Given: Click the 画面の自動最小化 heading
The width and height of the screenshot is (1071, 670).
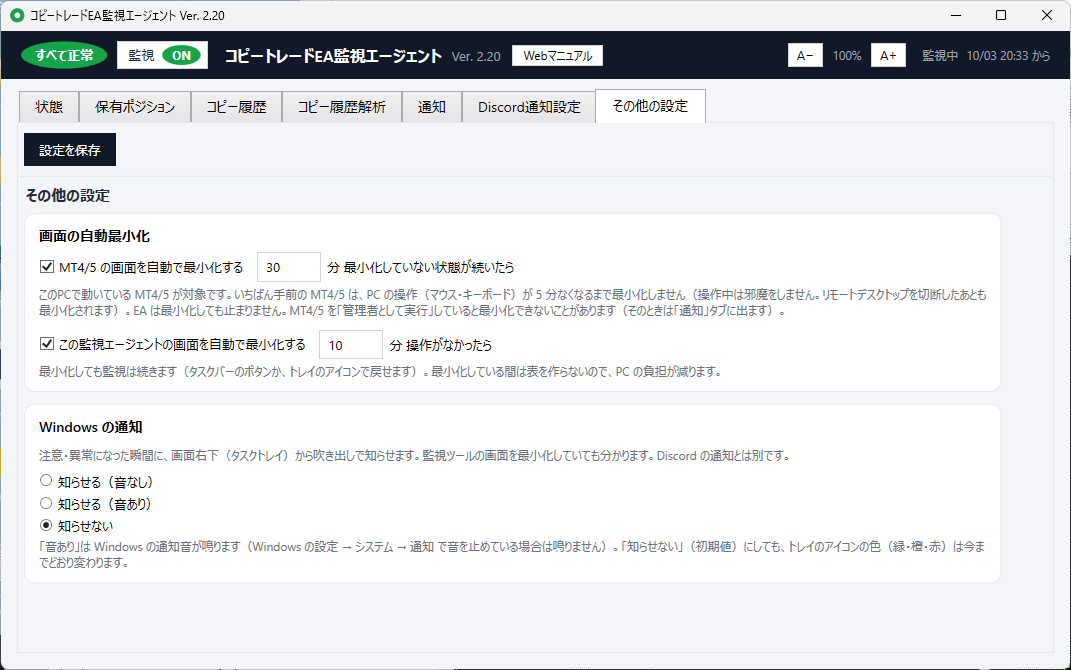Looking at the screenshot, I should pyautogui.click(x=94, y=236).
